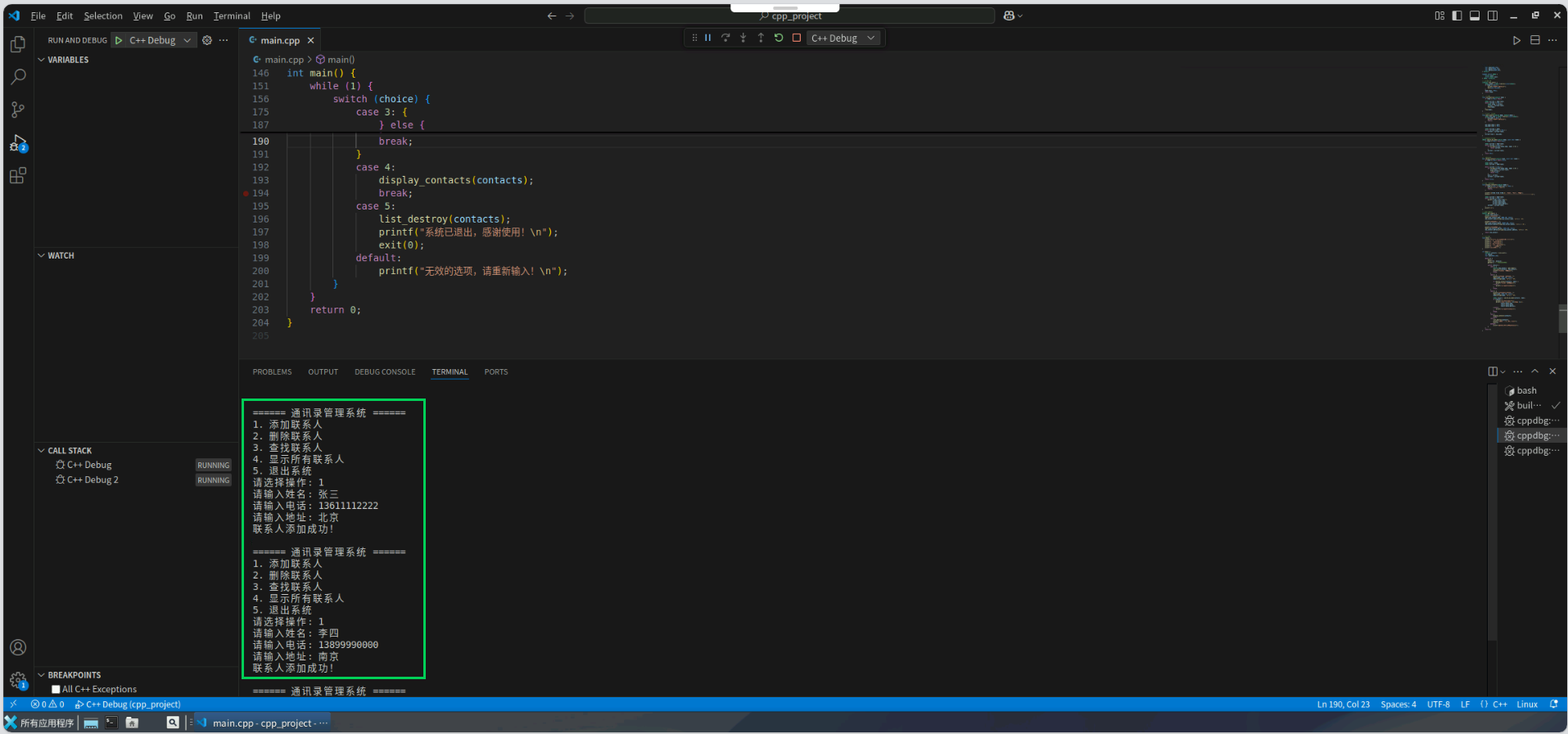This screenshot has width=1568, height=734.
Task: Click UTF-8 encoding in status bar
Action: 1439,705
